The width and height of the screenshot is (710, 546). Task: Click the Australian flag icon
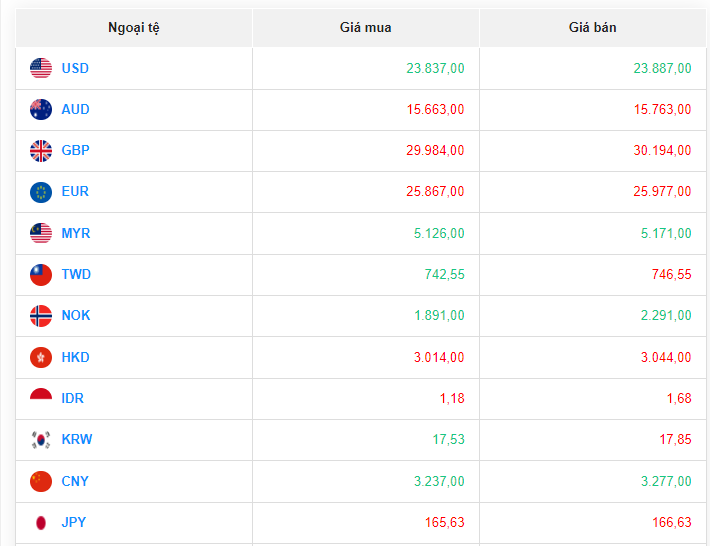(41, 109)
